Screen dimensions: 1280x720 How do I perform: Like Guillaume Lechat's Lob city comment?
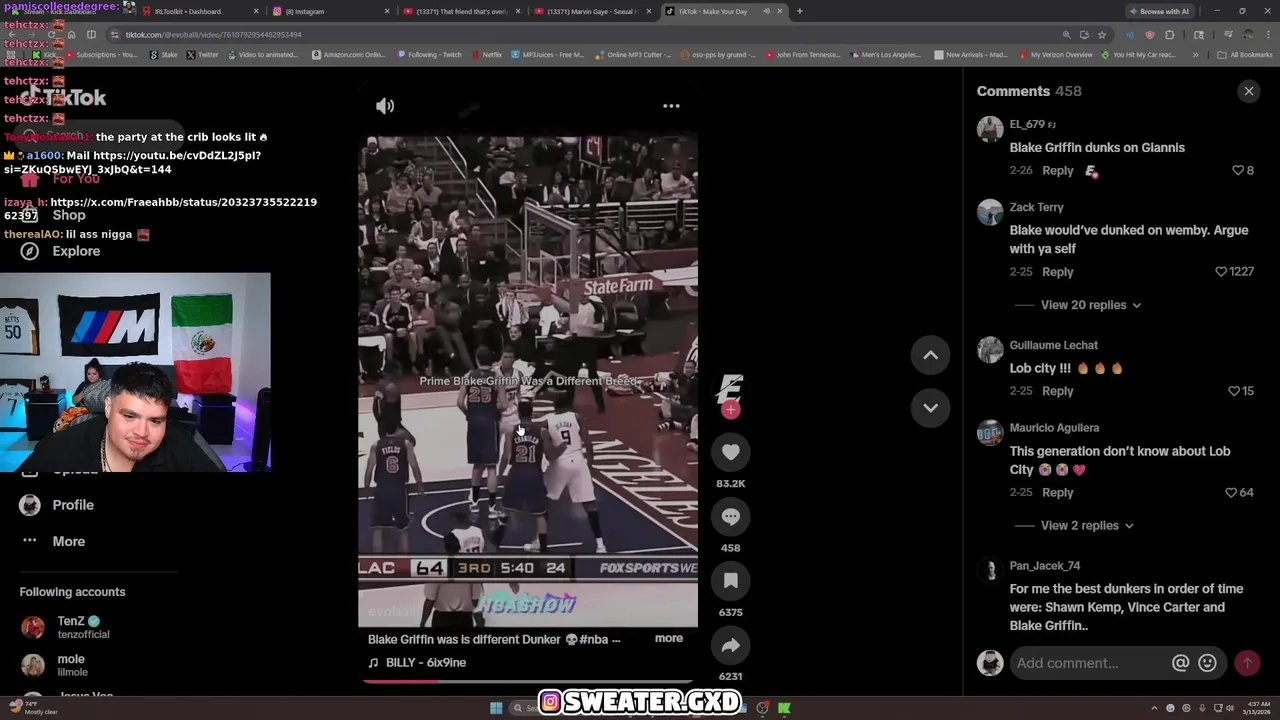click(1234, 391)
